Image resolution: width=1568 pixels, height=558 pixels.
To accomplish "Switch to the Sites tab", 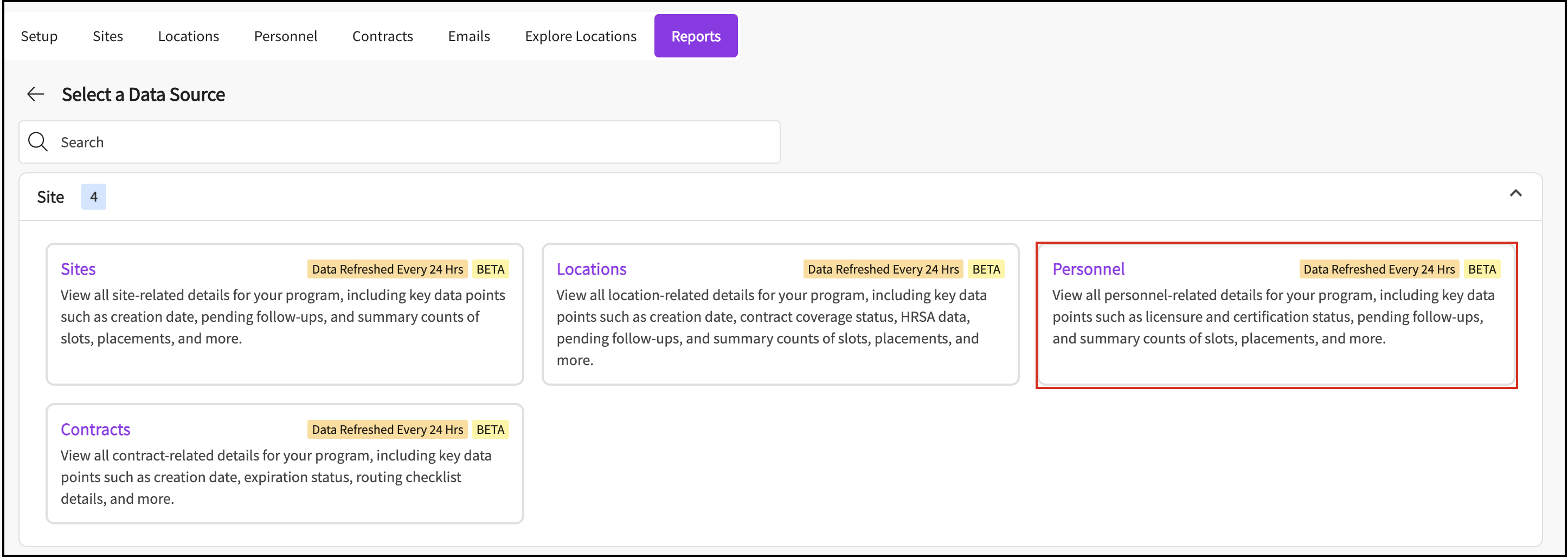I will pyautogui.click(x=108, y=36).
